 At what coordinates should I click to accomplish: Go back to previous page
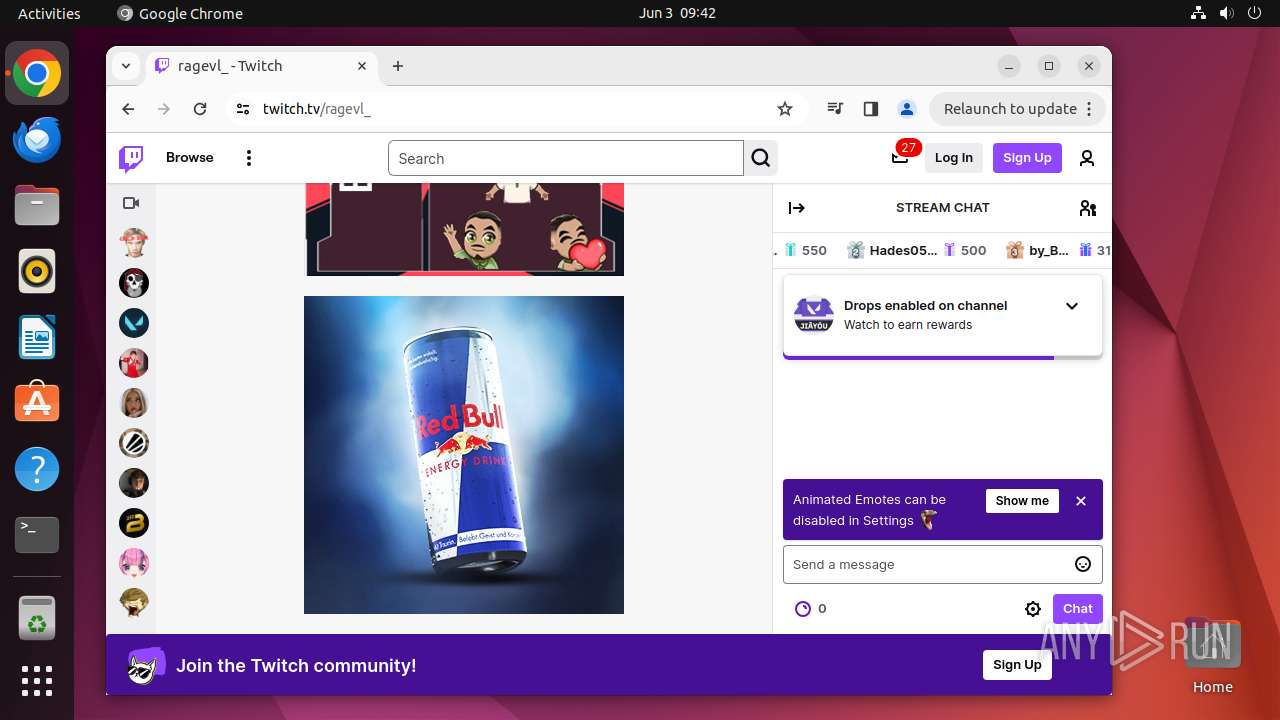pyautogui.click(x=128, y=109)
